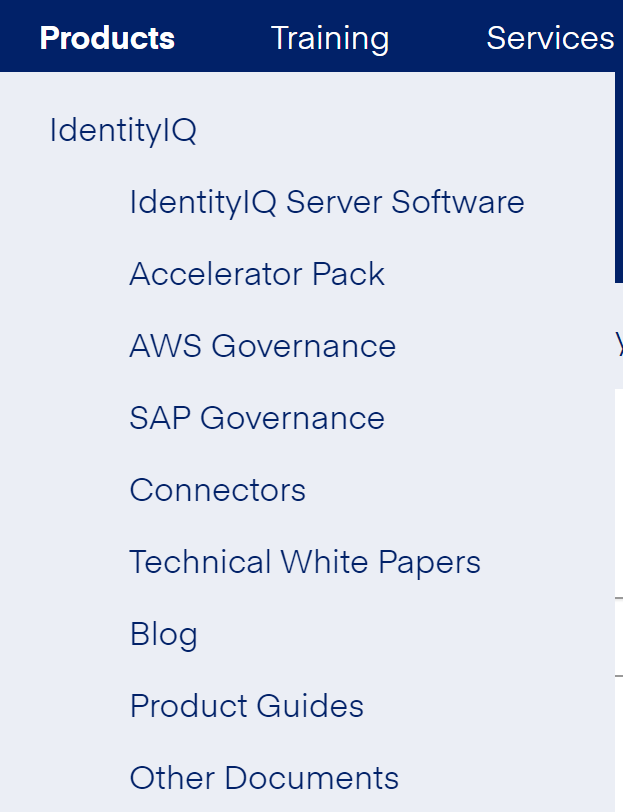This screenshot has width=623, height=812.
Task: Click Blog in the IdentityIQ dropdown
Action: point(163,633)
